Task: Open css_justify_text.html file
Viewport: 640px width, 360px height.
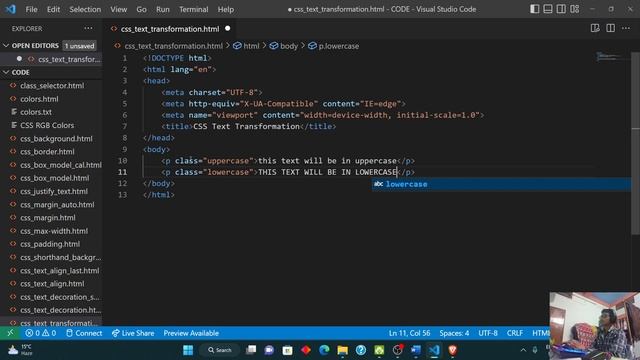Action: [53, 191]
